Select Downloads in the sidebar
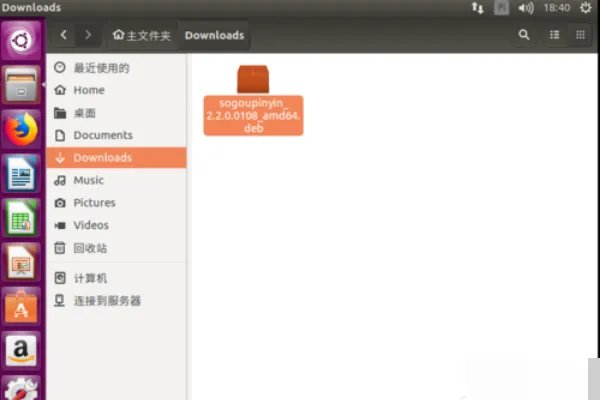Image resolution: width=600 pixels, height=400 pixels. point(116,157)
